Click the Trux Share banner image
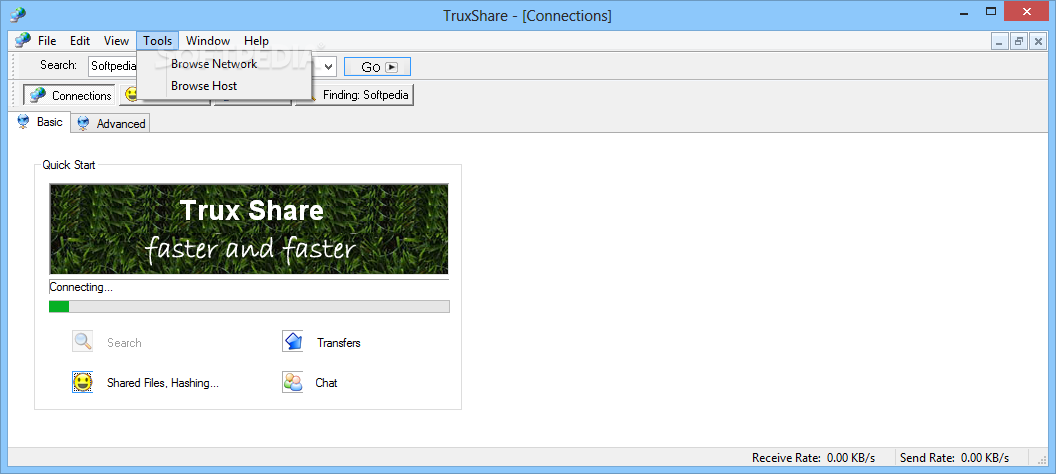1056x474 pixels. [249, 229]
